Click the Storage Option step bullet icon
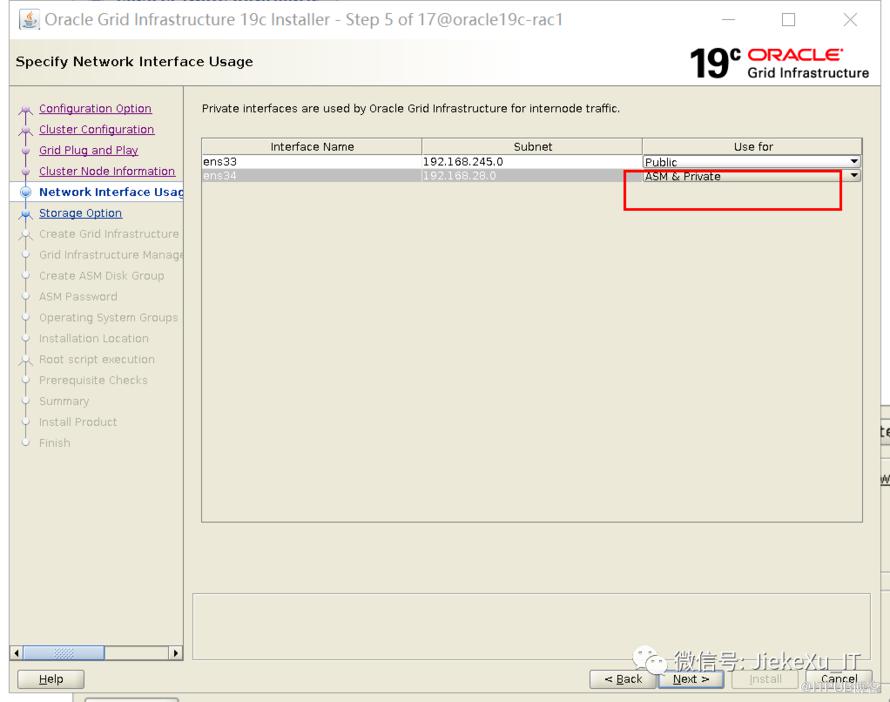Image resolution: width=890 pixels, height=702 pixels. 26,214
